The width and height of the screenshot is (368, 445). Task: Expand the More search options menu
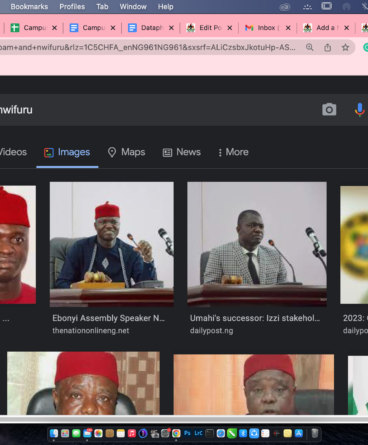coord(233,152)
